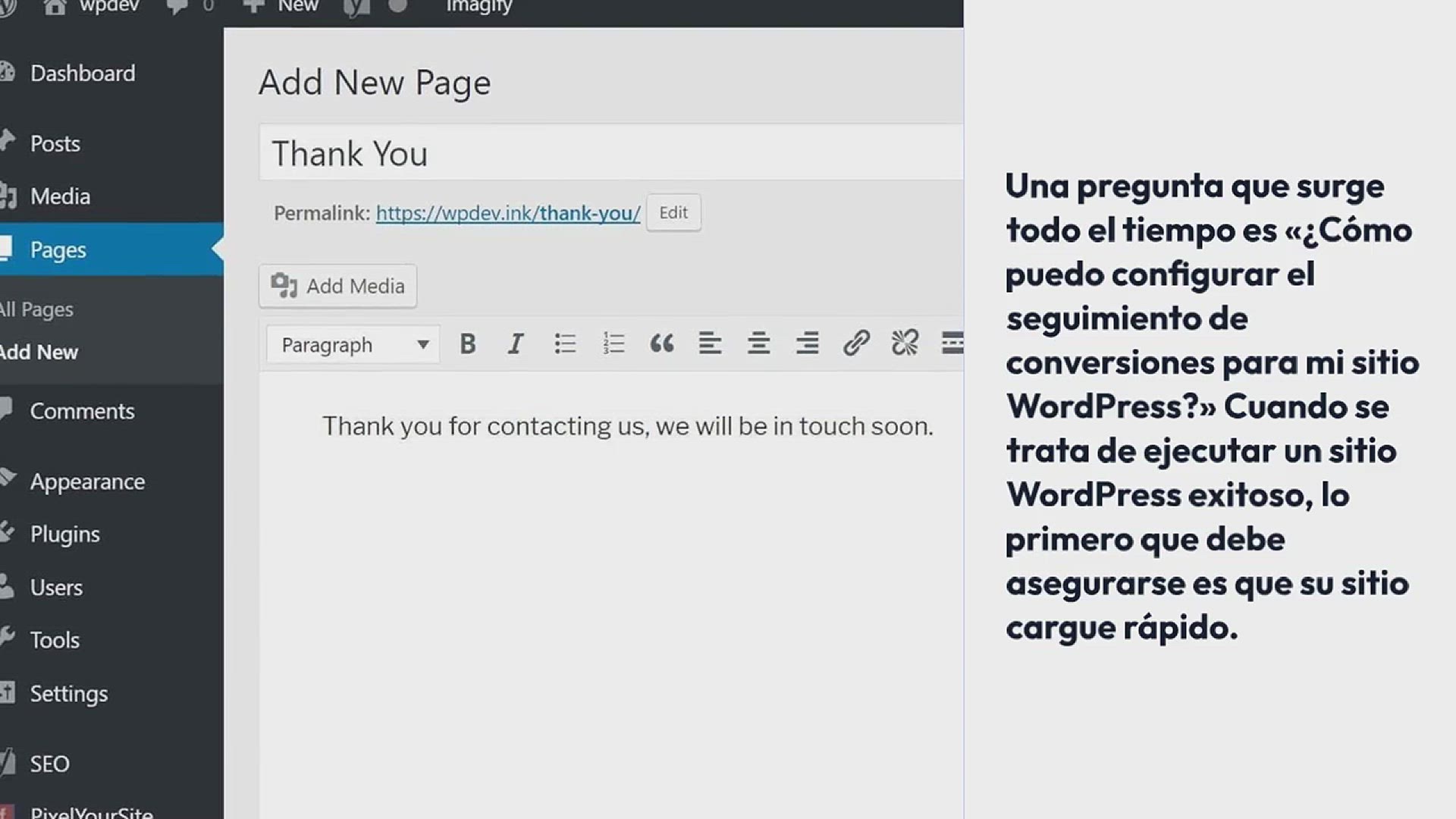Viewport: 1456px width, 819px height.
Task: Open the Settings menu in sidebar
Action: 69,693
